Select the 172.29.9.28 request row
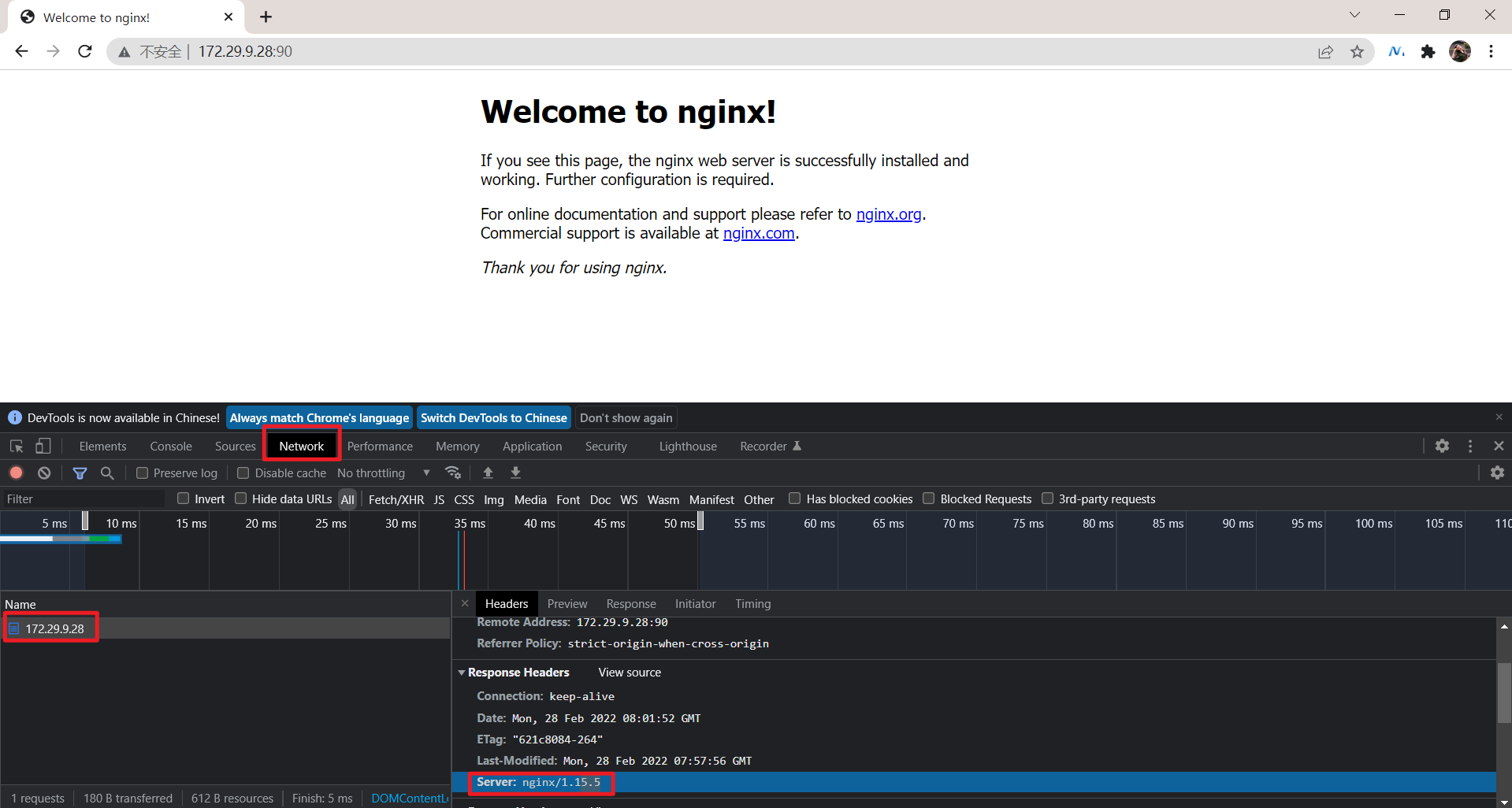 coord(225,628)
